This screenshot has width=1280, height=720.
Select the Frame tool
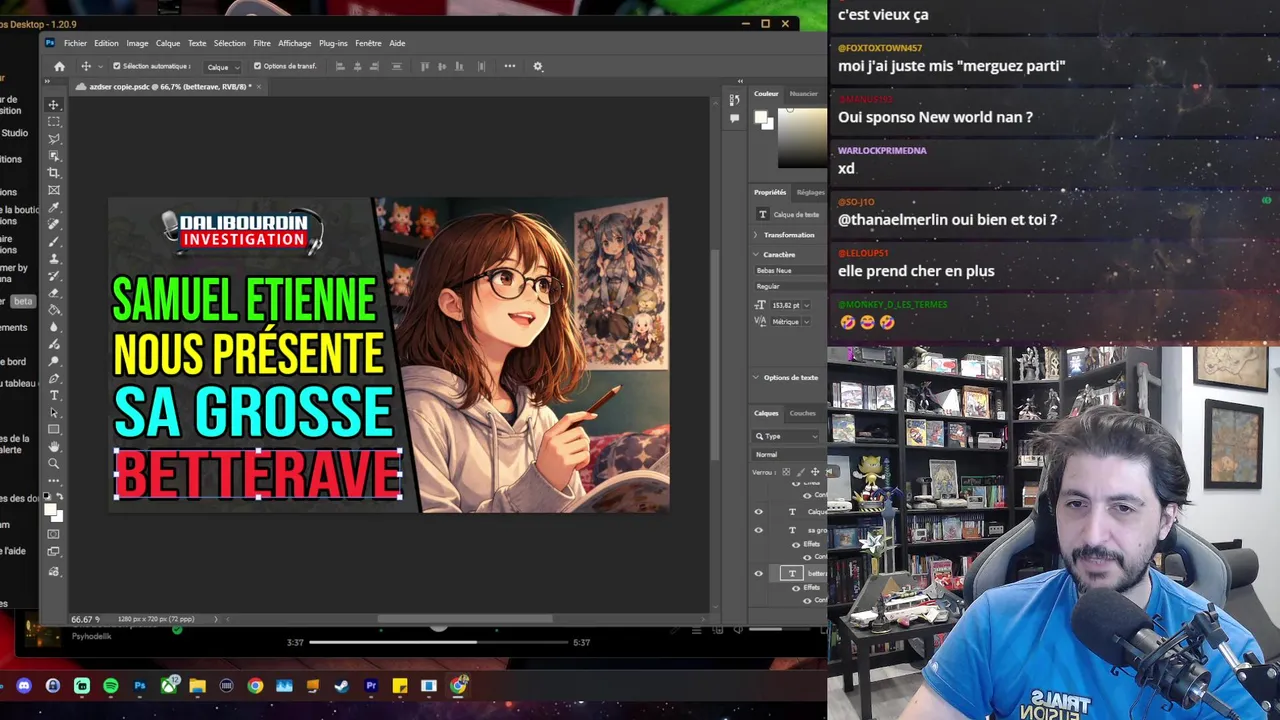[54, 190]
